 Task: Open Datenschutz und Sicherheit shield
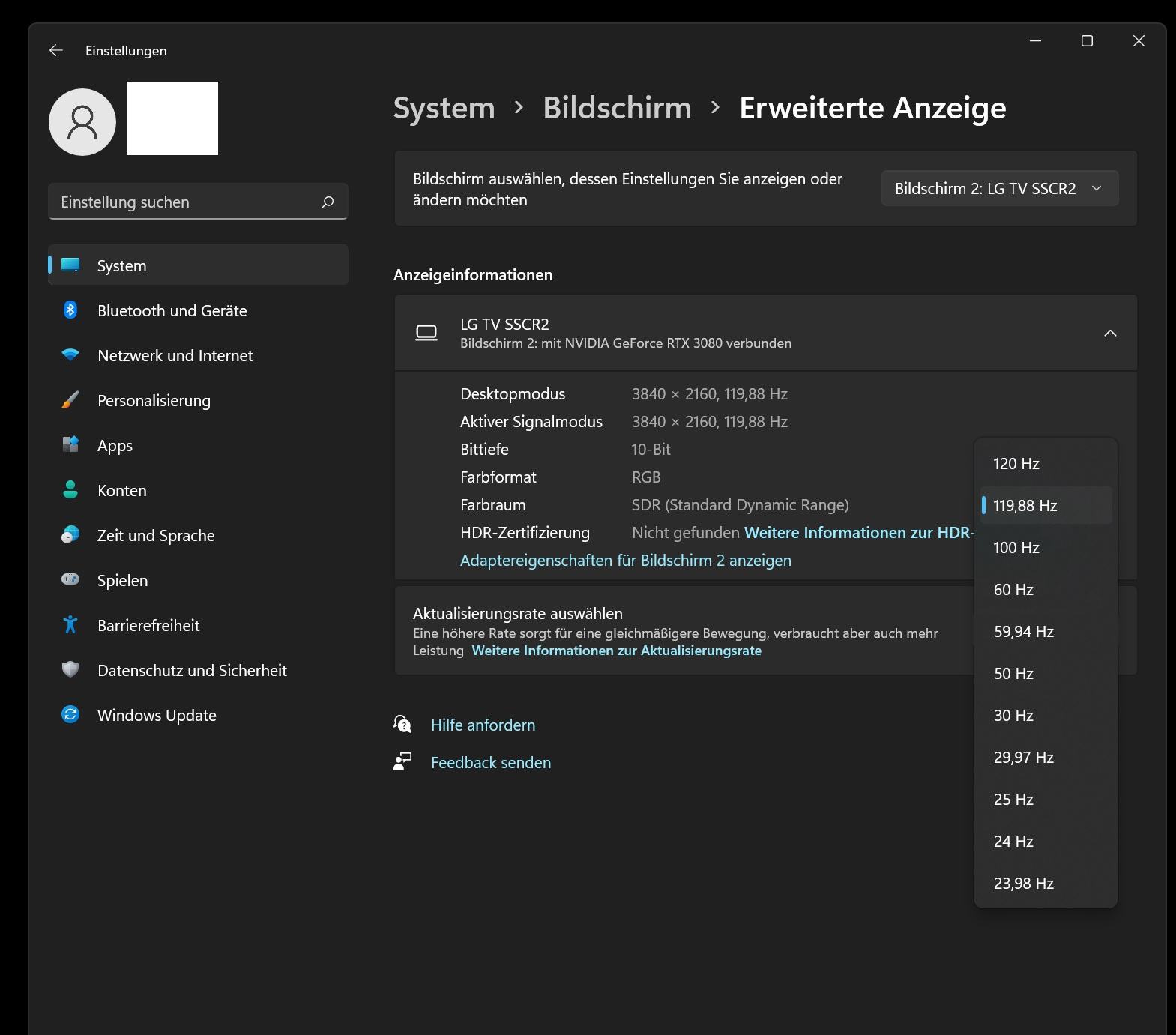(x=70, y=670)
